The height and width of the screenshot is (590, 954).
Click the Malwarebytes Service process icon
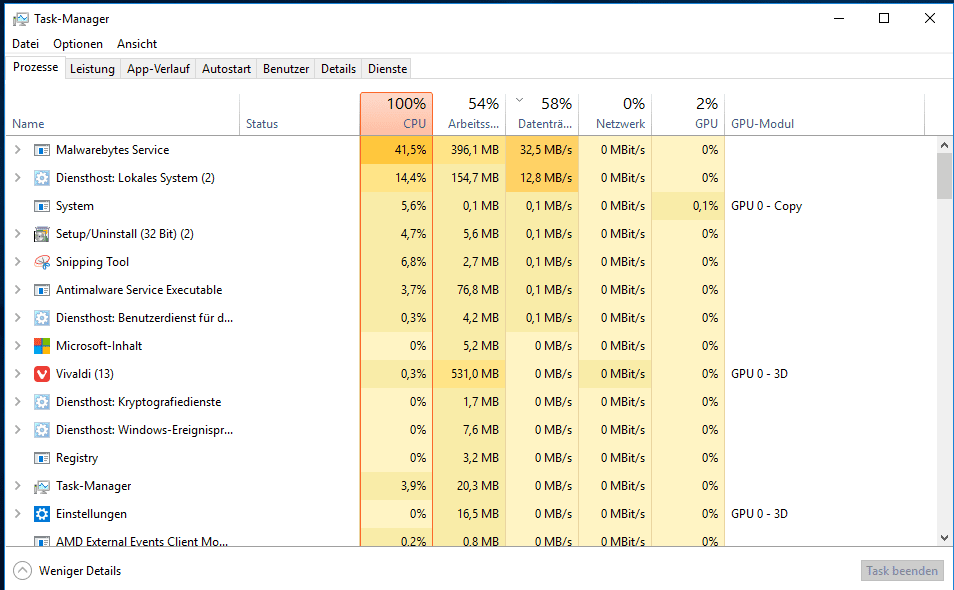point(41,150)
